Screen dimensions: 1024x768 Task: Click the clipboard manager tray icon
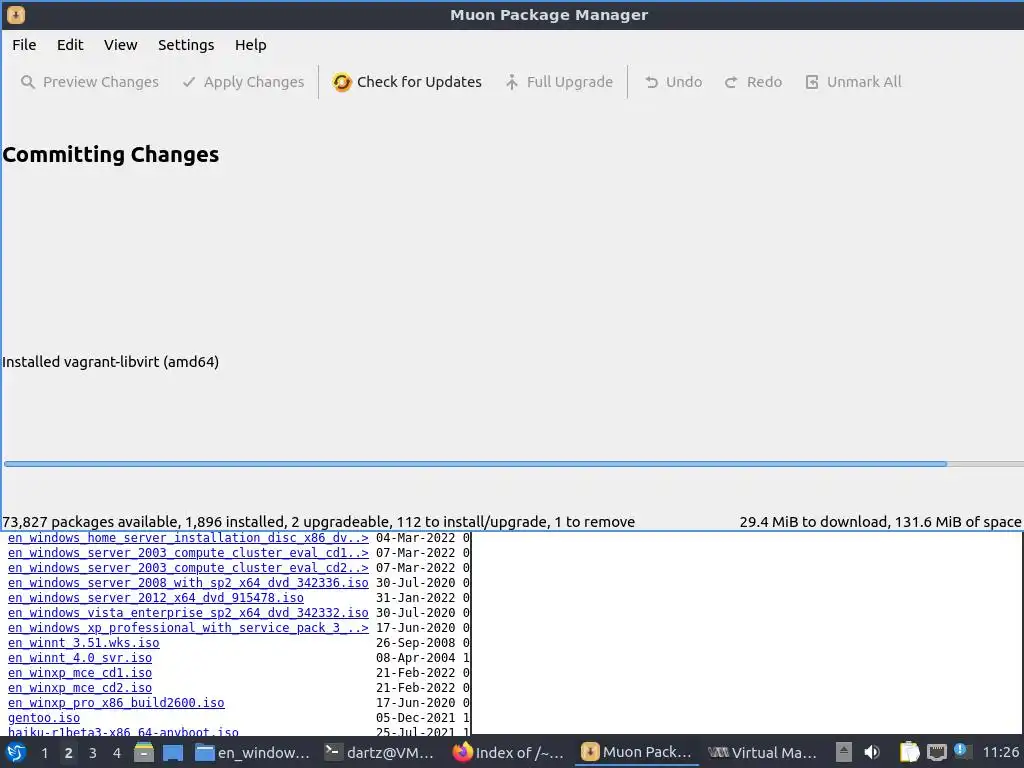[909, 752]
